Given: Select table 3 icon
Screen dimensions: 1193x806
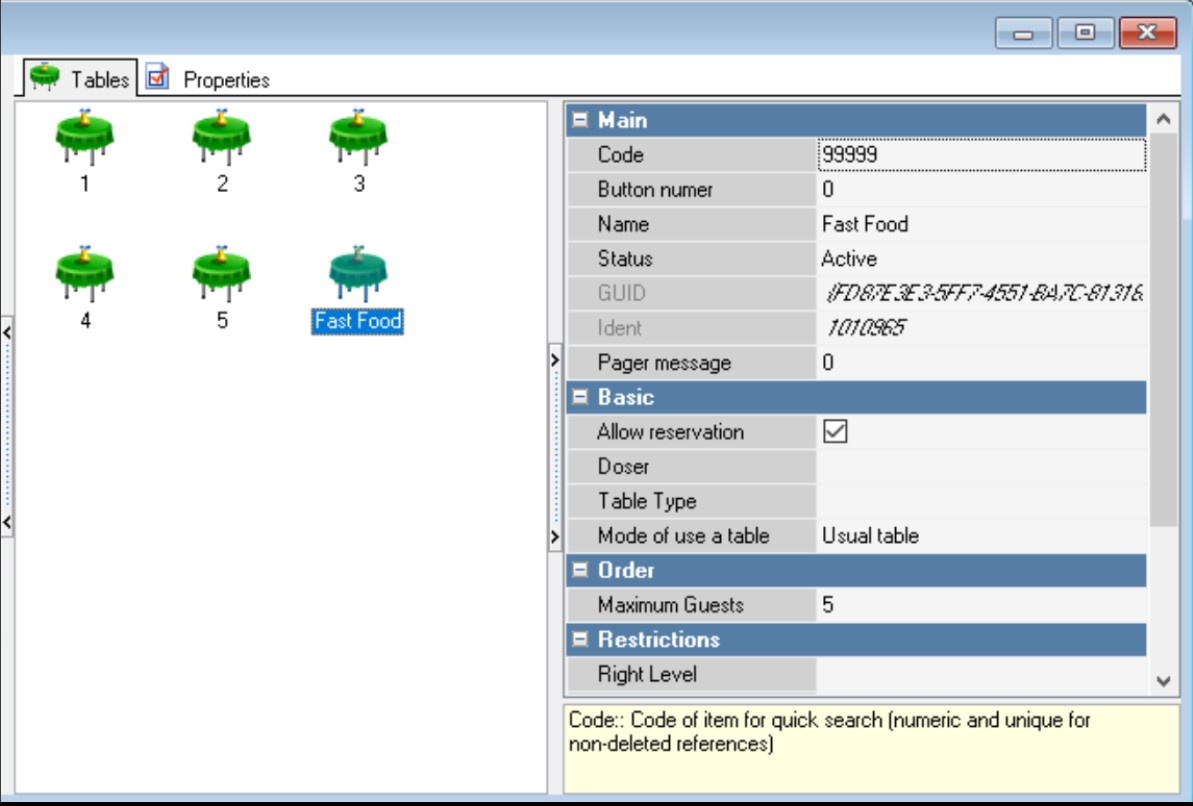Looking at the screenshot, I should (358, 138).
